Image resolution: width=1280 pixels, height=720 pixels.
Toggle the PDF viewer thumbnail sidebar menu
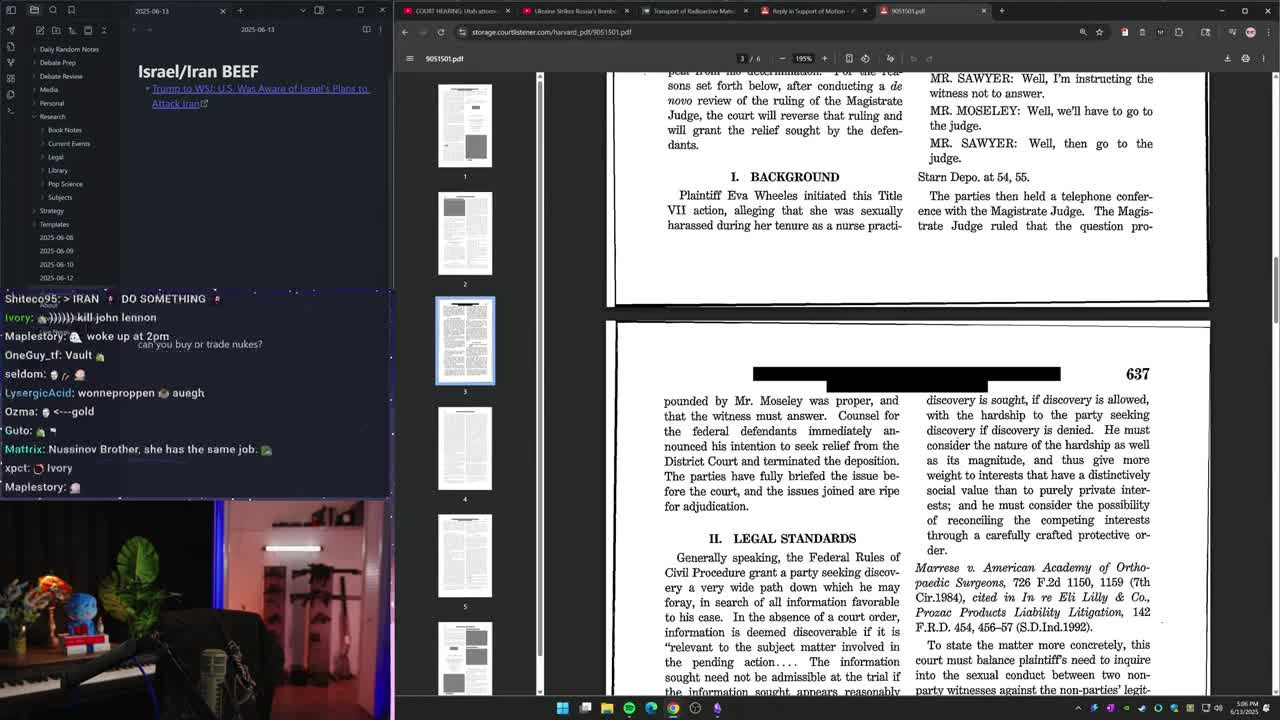(409, 58)
